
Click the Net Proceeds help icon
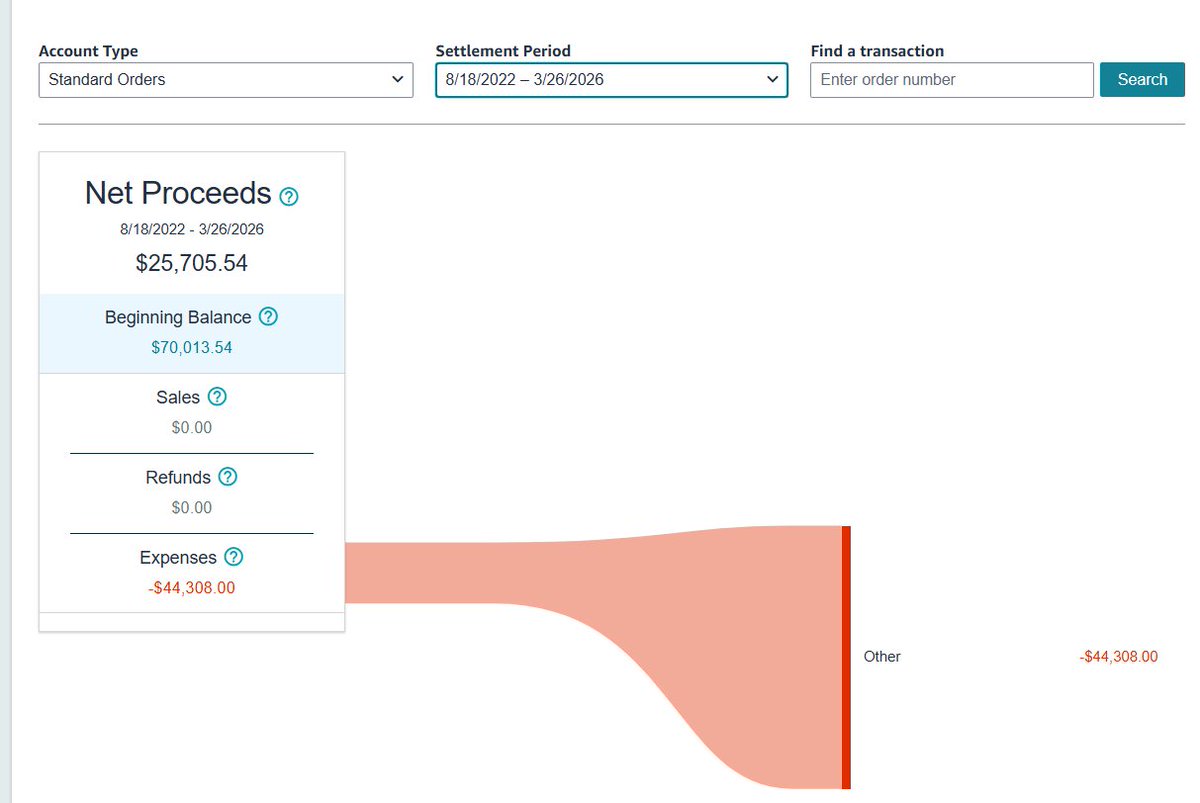(289, 196)
